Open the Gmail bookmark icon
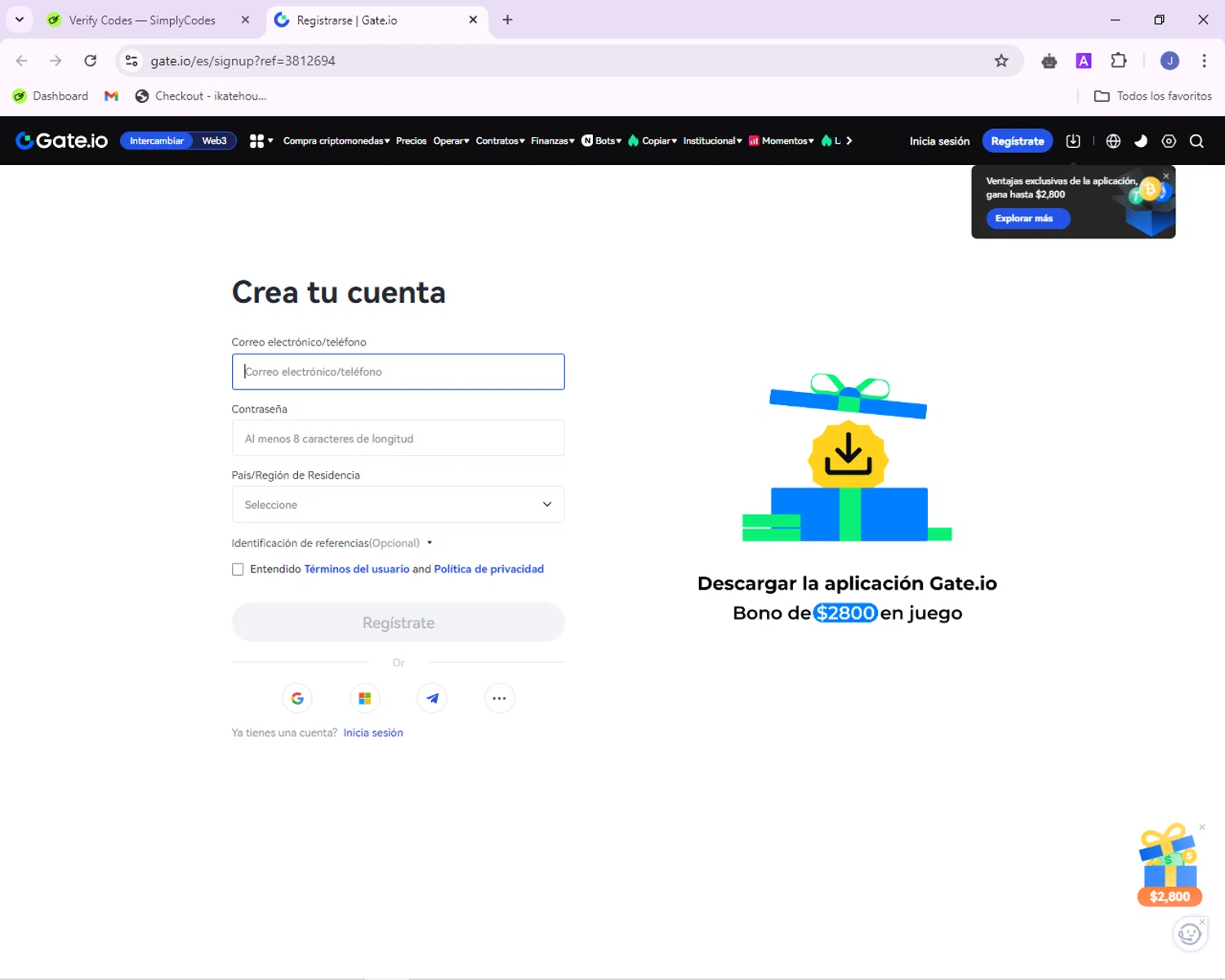1225x980 pixels. click(x=112, y=96)
